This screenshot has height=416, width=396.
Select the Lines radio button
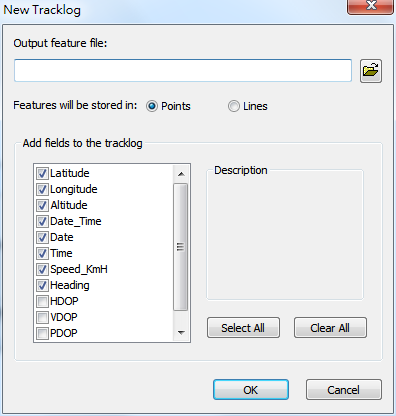(234, 106)
